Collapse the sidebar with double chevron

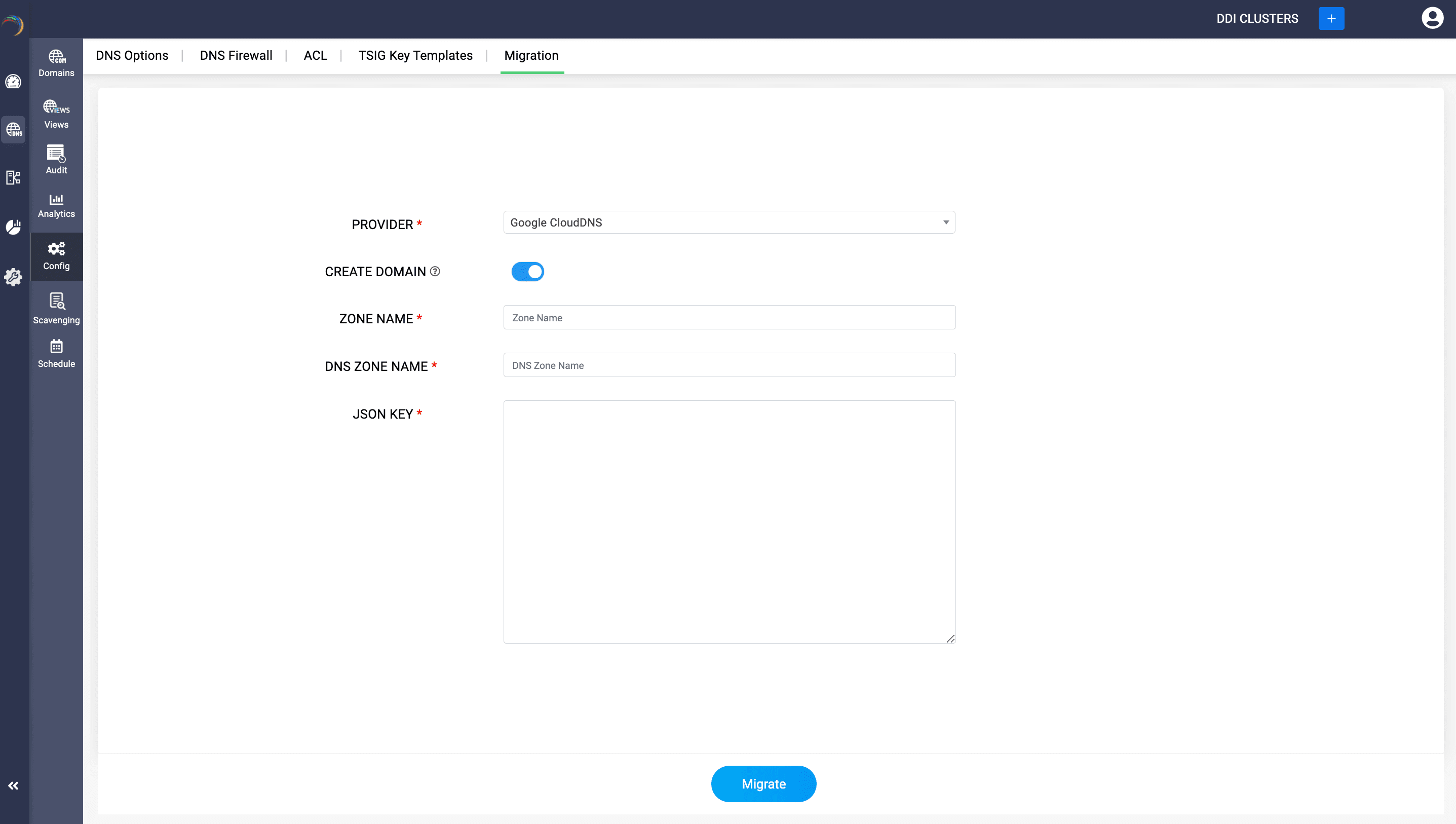14,785
